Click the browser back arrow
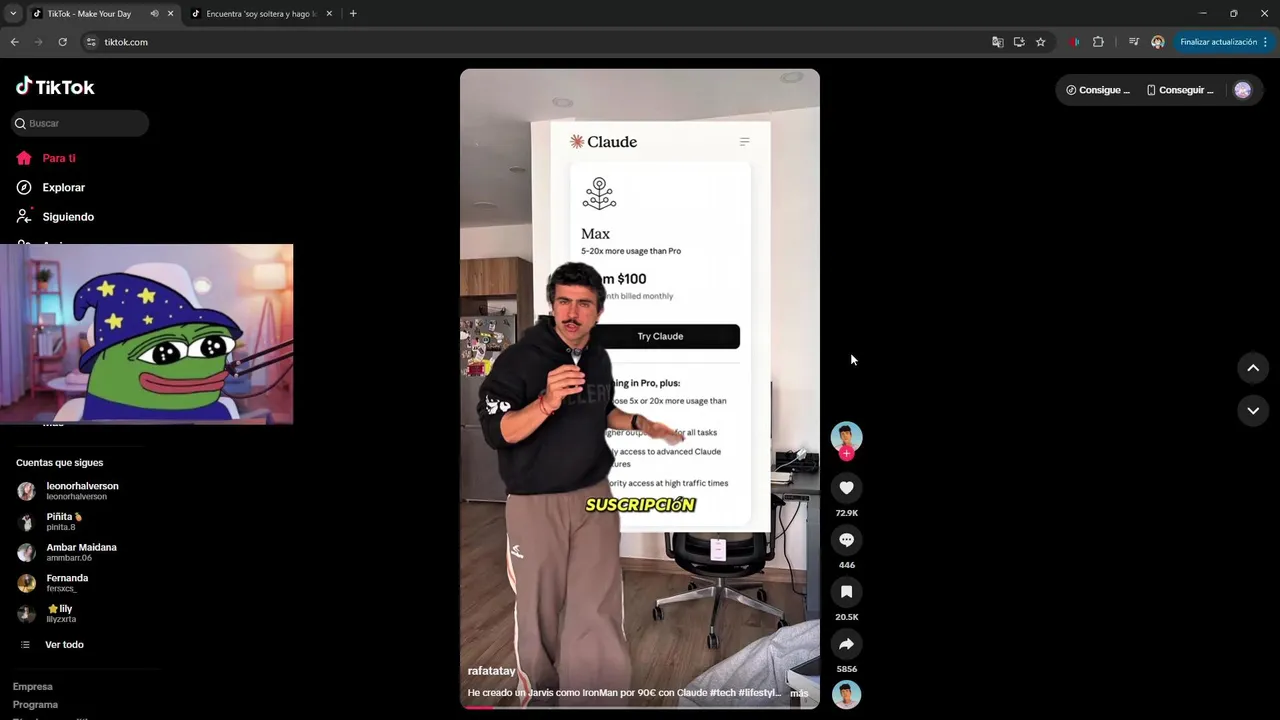The height and width of the screenshot is (720, 1280). tap(14, 42)
